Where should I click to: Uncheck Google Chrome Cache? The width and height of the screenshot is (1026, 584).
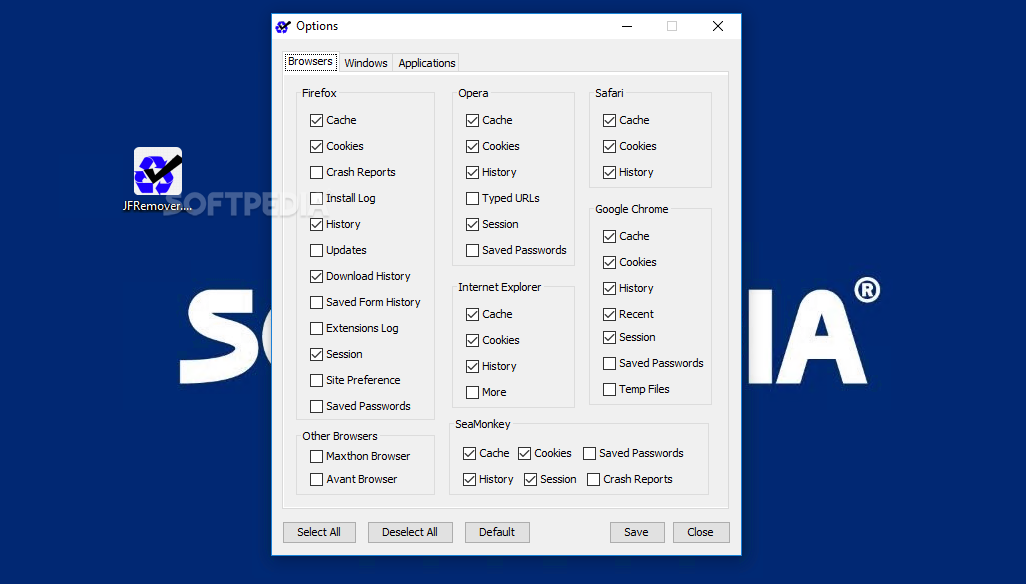[609, 236]
